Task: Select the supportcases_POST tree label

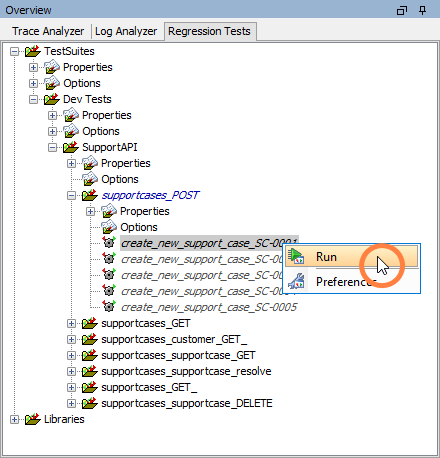Action: (x=150, y=195)
